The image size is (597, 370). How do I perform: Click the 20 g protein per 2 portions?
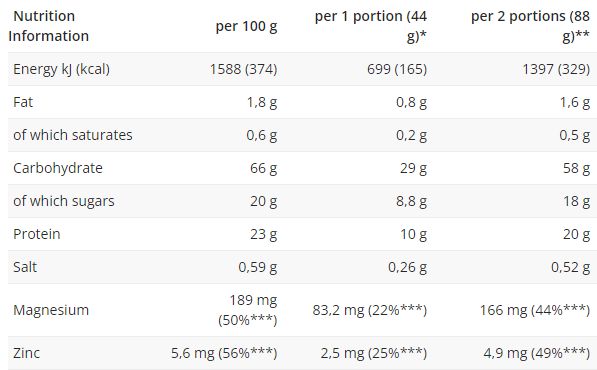click(x=576, y=234)
